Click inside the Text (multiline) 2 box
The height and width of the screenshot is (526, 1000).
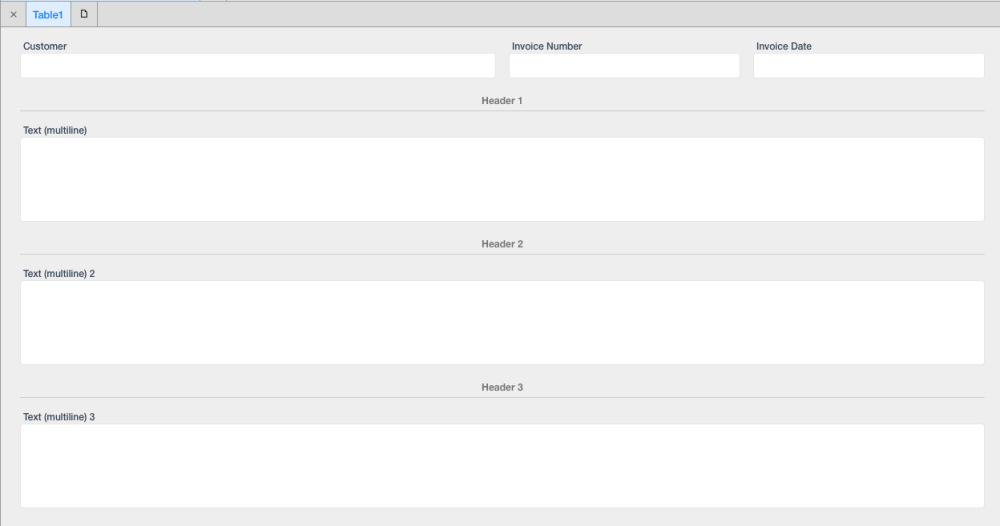click(502, 323)
